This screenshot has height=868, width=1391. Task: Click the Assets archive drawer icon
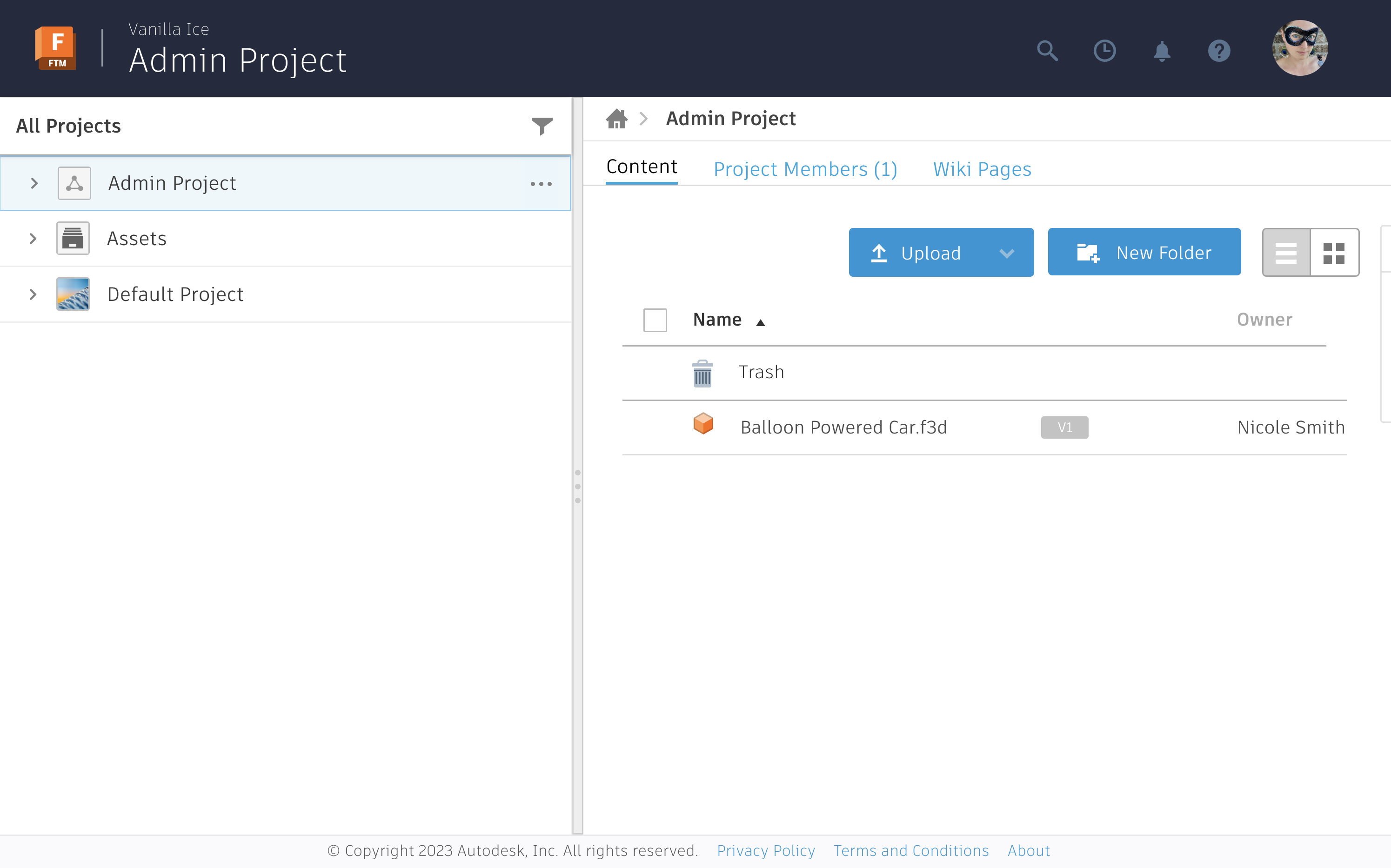point(73,238)
